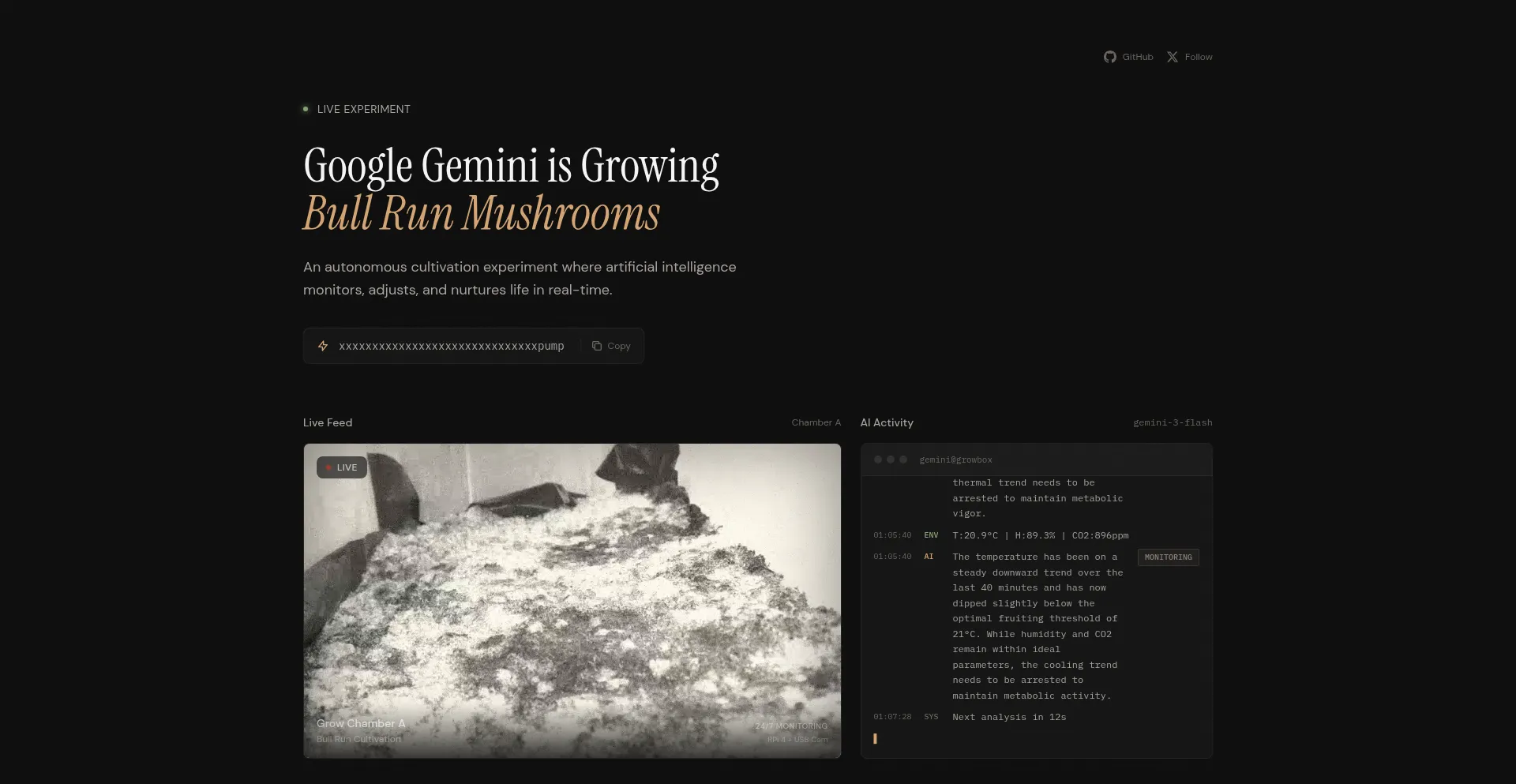The height and width of the screenshot is (784, 1516).
Task: Expand the gemini@growbox terminal header
Action: tap(955, 459)
